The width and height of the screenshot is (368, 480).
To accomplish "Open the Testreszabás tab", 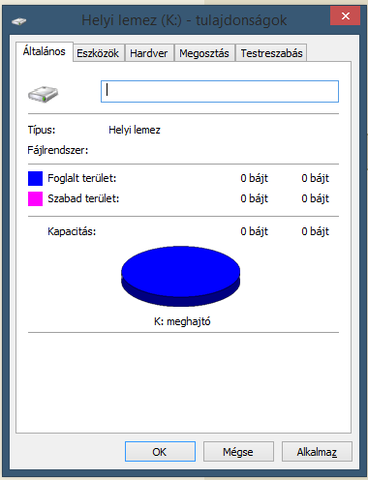I will pyautogui.click(x=271, y=53).
